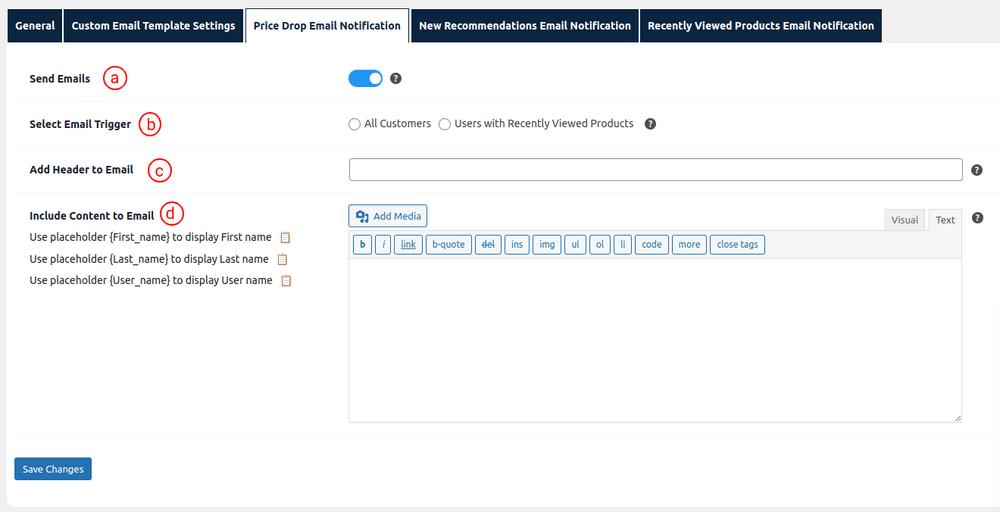
Task: Insert blockquote with b-quote button
Action: [x=449, y=244]
